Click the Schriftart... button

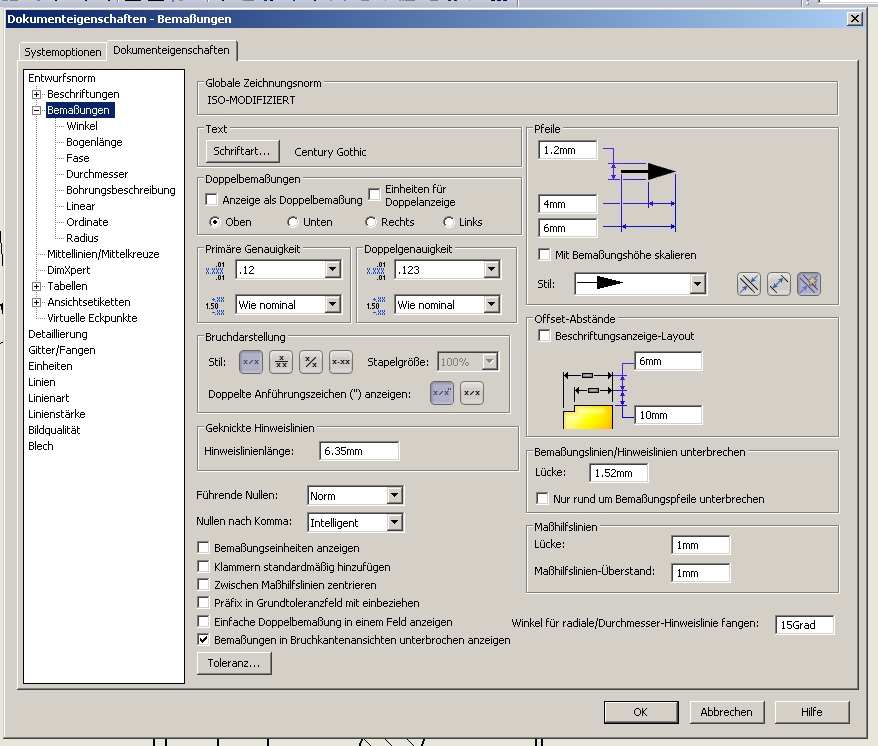[241, 151]
